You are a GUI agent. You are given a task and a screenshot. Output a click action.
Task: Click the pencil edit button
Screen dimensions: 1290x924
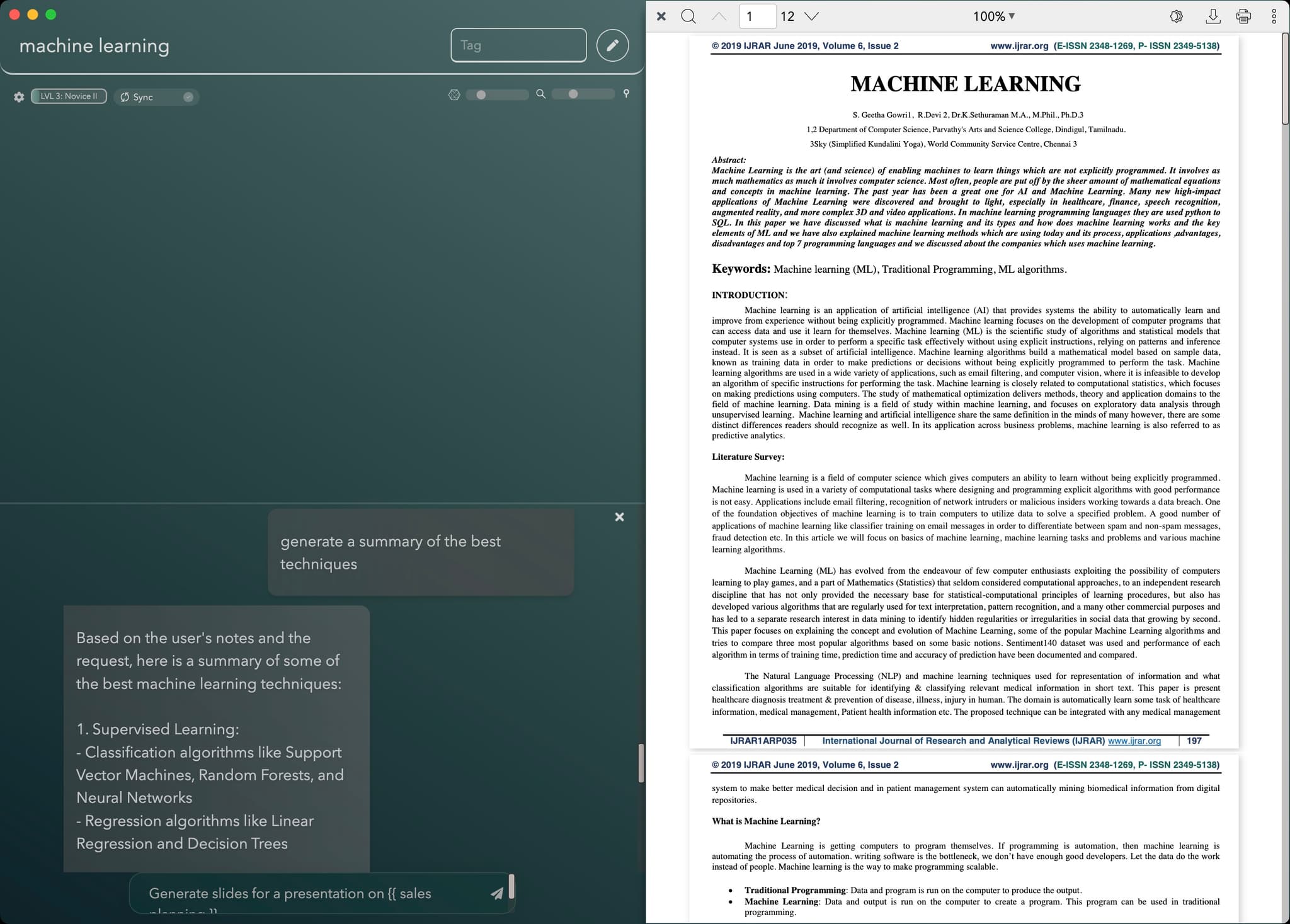pyautogui.click(x=612, y=45)
